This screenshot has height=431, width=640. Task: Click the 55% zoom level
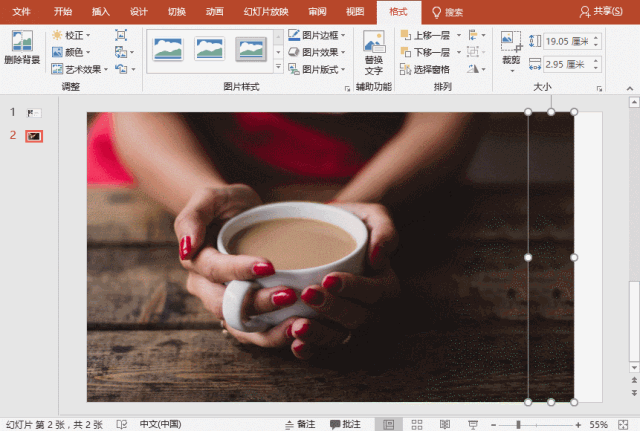pos(598,425)
